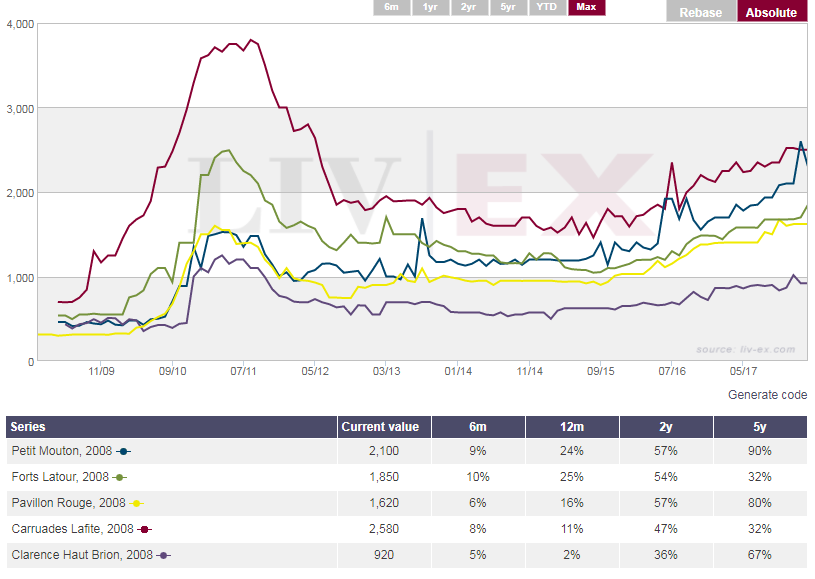
Task: Click Clarence Haut Brion 5y value 67%
Action: click(760, 555)
